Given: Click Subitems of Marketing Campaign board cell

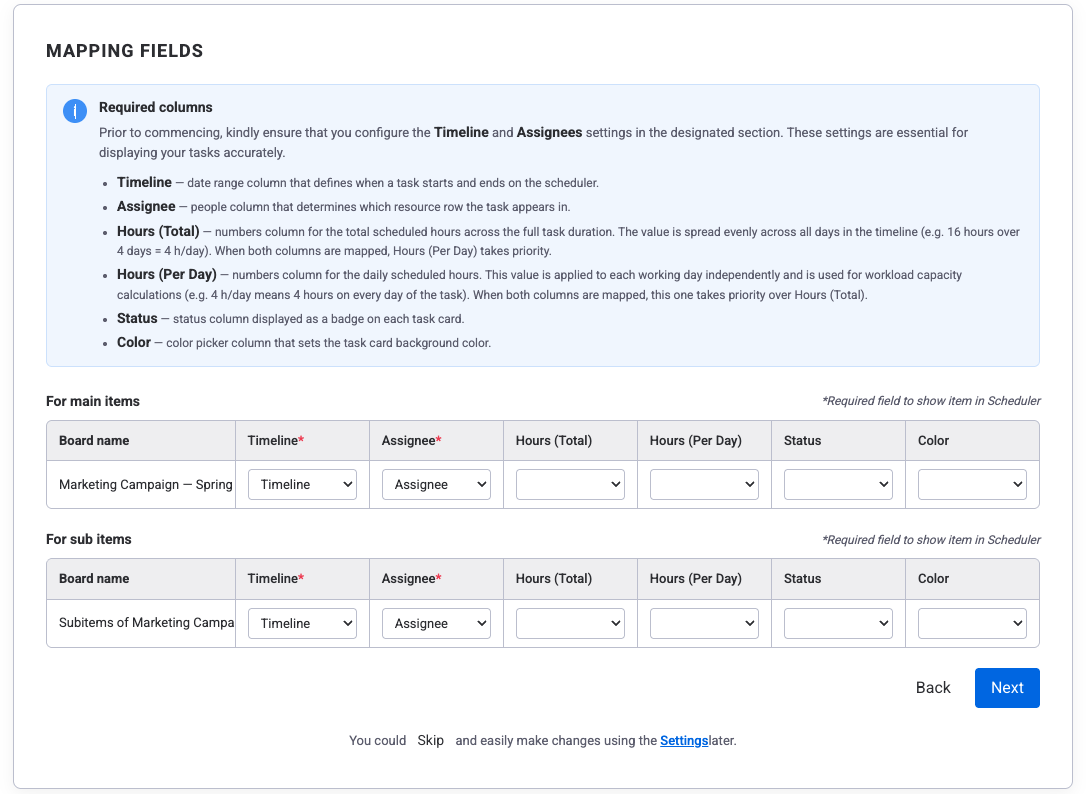Looking at the screenshot, I should 145,623.
